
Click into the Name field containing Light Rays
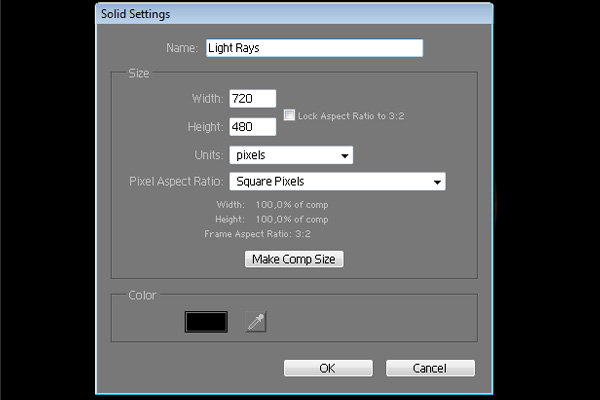point(315,48)
